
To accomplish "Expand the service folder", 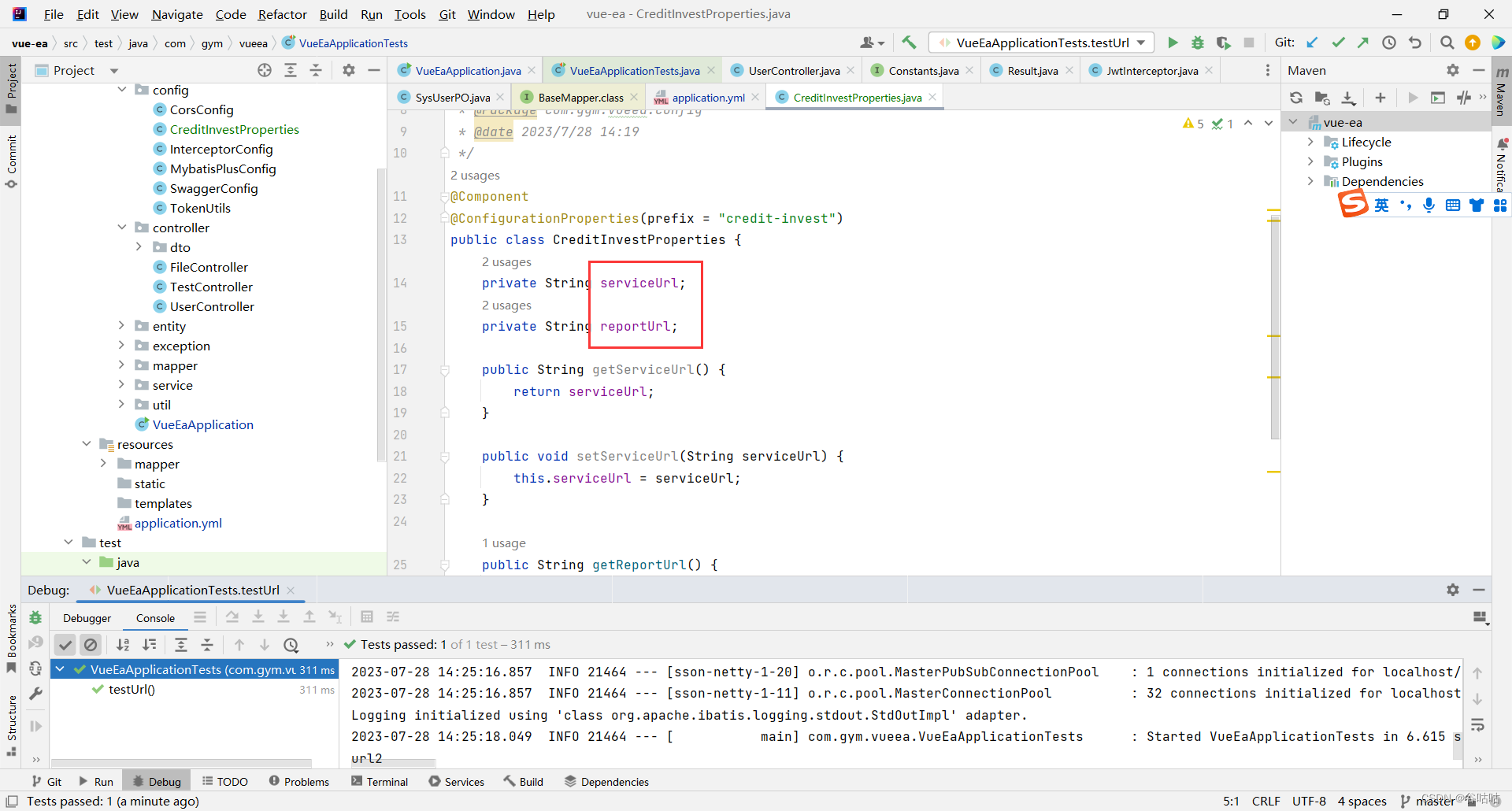I will tap(121, 385).
